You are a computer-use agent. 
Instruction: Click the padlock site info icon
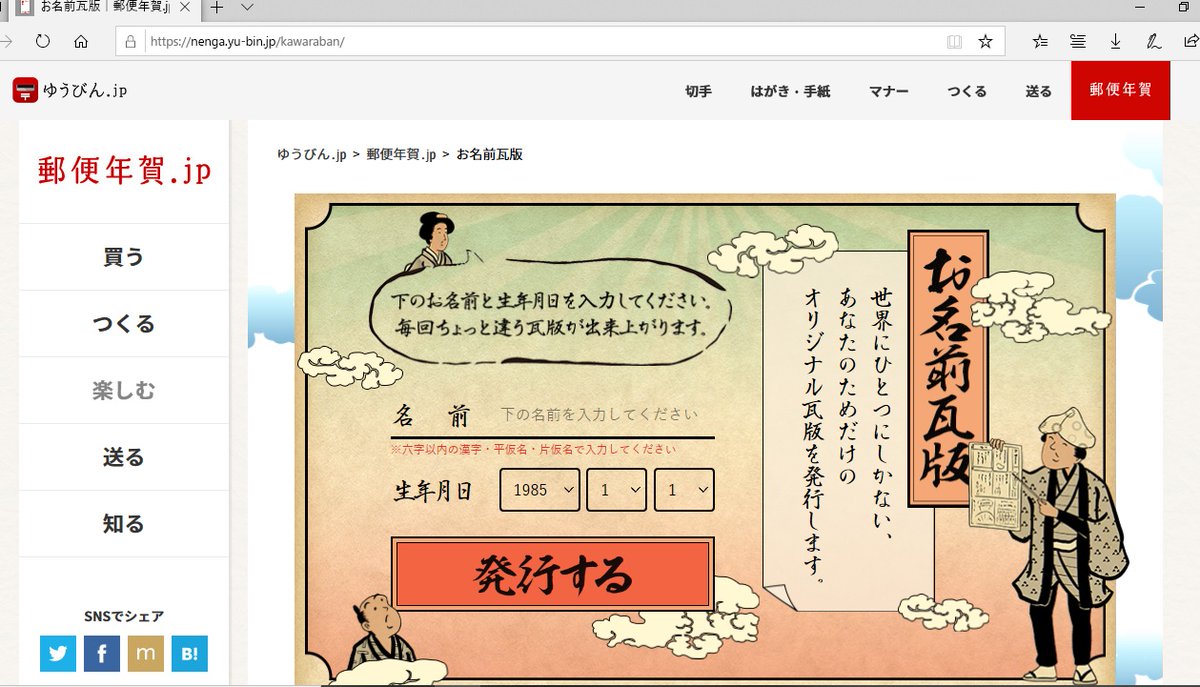pyautogui.click(x=130, y=42)
